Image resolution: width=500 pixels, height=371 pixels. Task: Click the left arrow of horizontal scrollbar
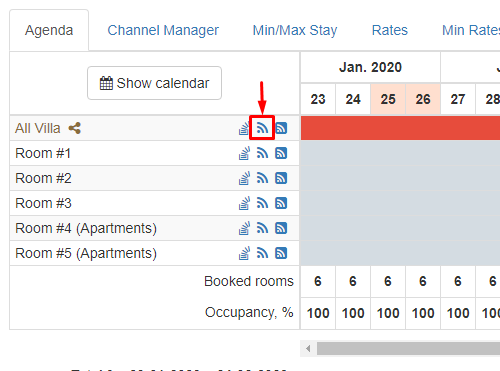[308, 349]
